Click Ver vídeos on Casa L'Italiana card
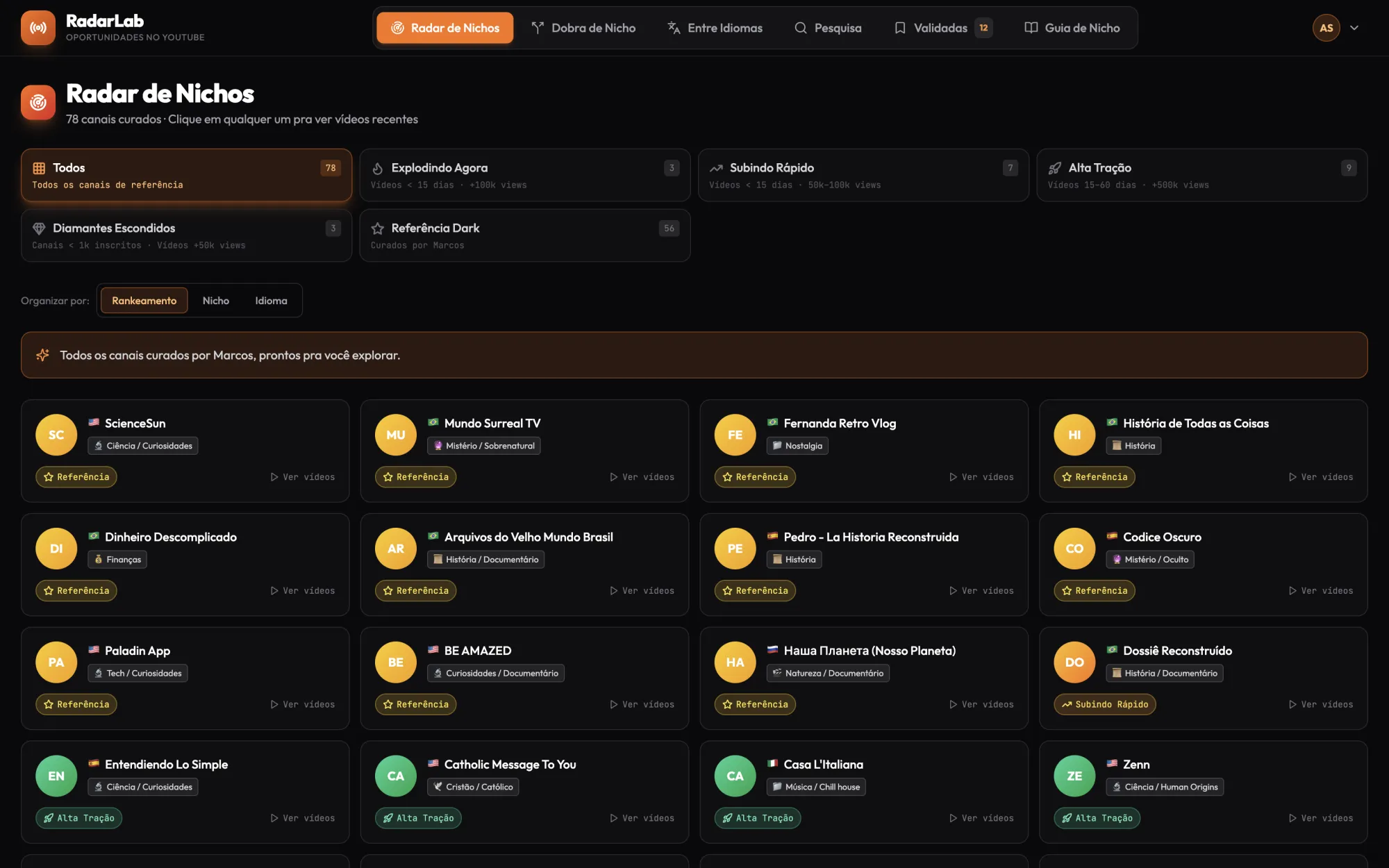The width and height of the screenshot is (1389, 868). tap(981, 818)
